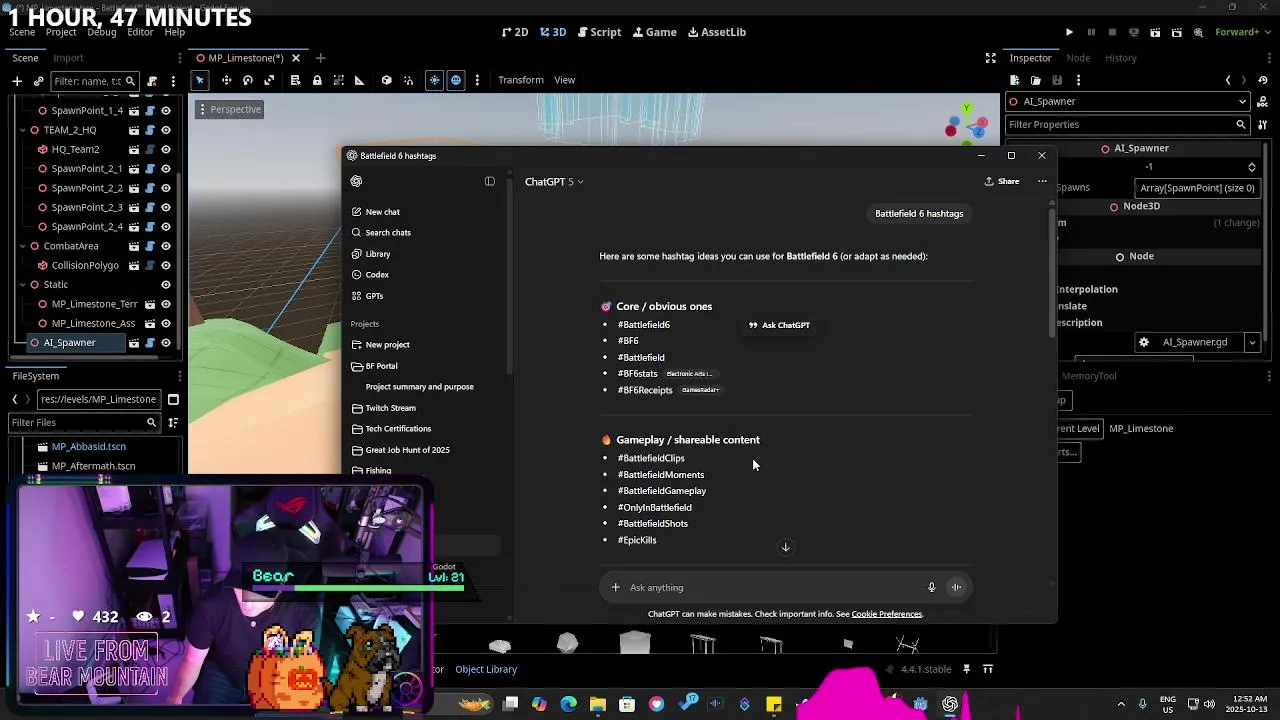The width and height of the screenshot is (1280, 720).
Task: Click the instantiate child scene link icon
Action: (x=38, y=81)
